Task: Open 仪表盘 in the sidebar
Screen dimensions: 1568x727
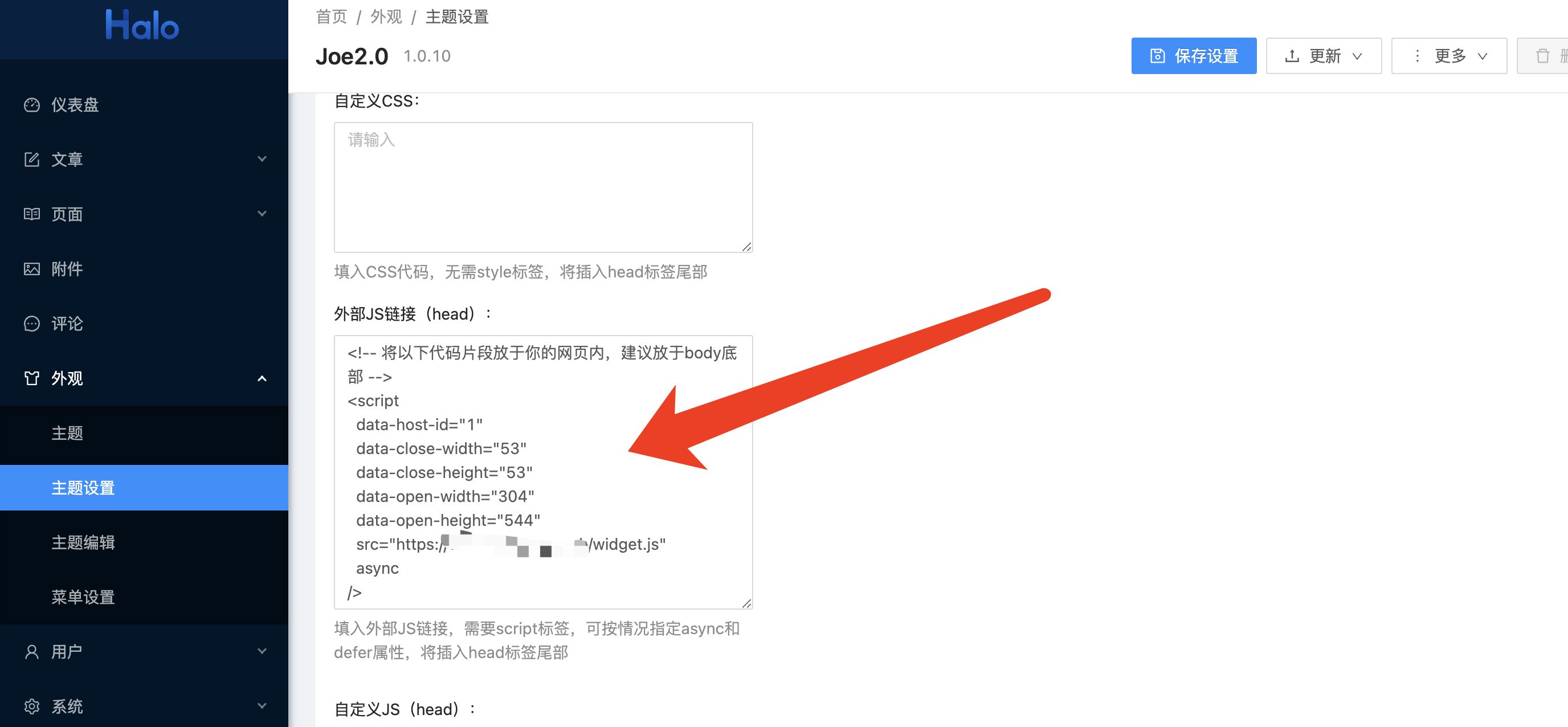Action: 144,105
